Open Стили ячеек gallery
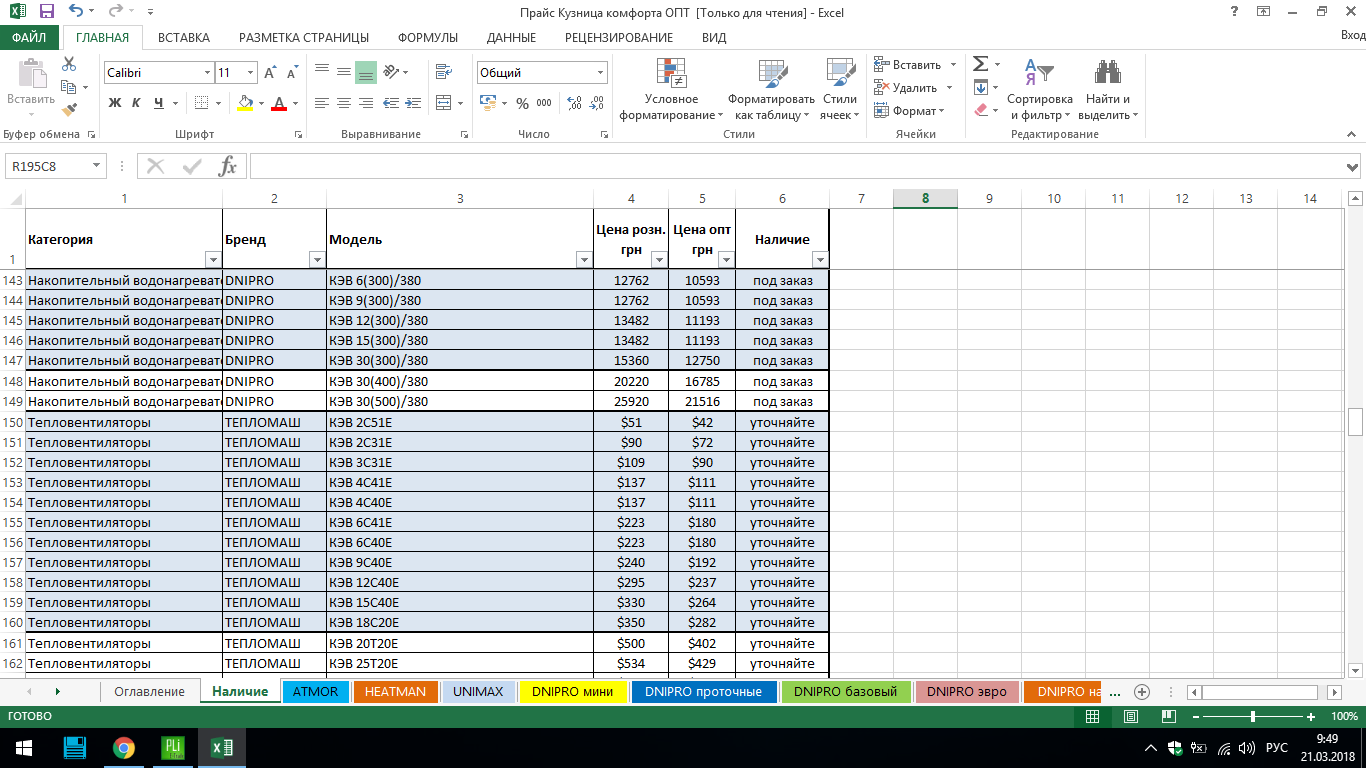 (839, 89)
